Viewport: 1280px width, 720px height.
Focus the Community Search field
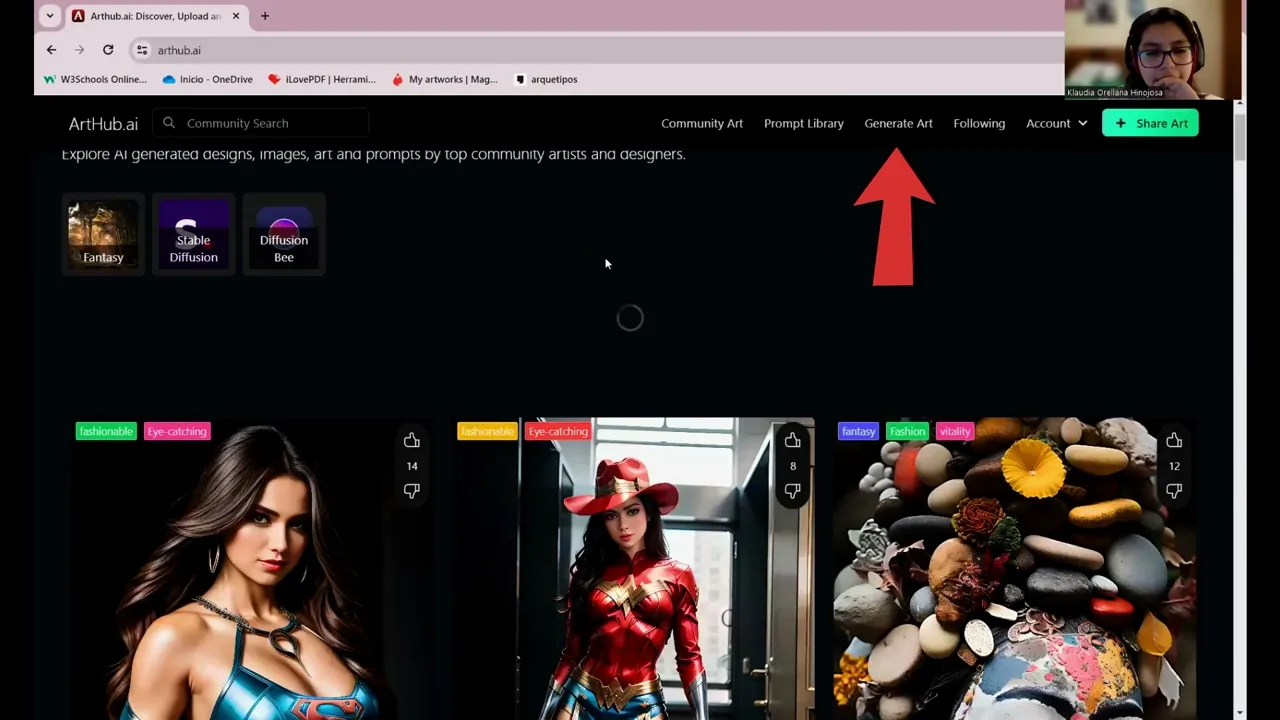(263, 123)
